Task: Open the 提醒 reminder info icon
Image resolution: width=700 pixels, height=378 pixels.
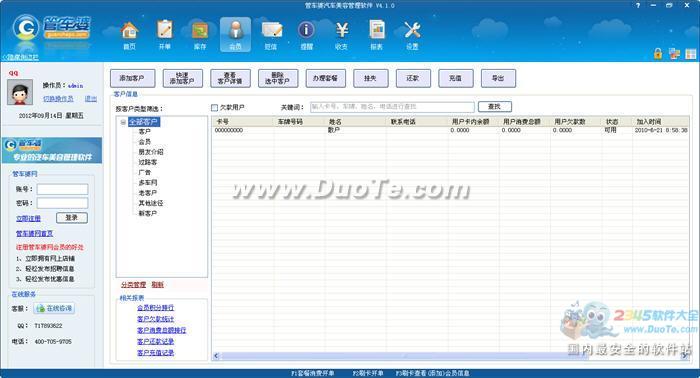Action: 306,30
